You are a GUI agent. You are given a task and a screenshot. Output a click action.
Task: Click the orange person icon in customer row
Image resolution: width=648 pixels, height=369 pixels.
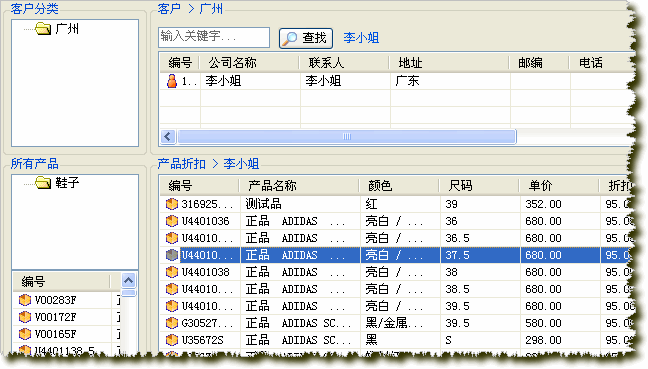[x=172, y=81]
